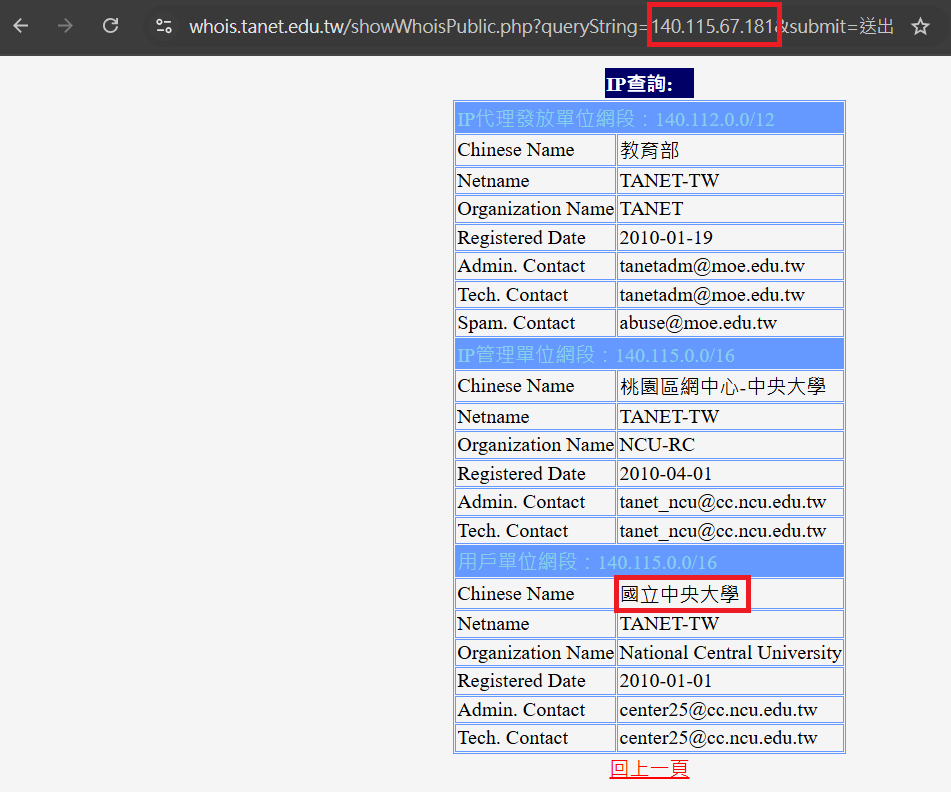Open site information icon in address bar
Image resolution: width=951 pixels, height=792 pixels.
pos(164,26)
